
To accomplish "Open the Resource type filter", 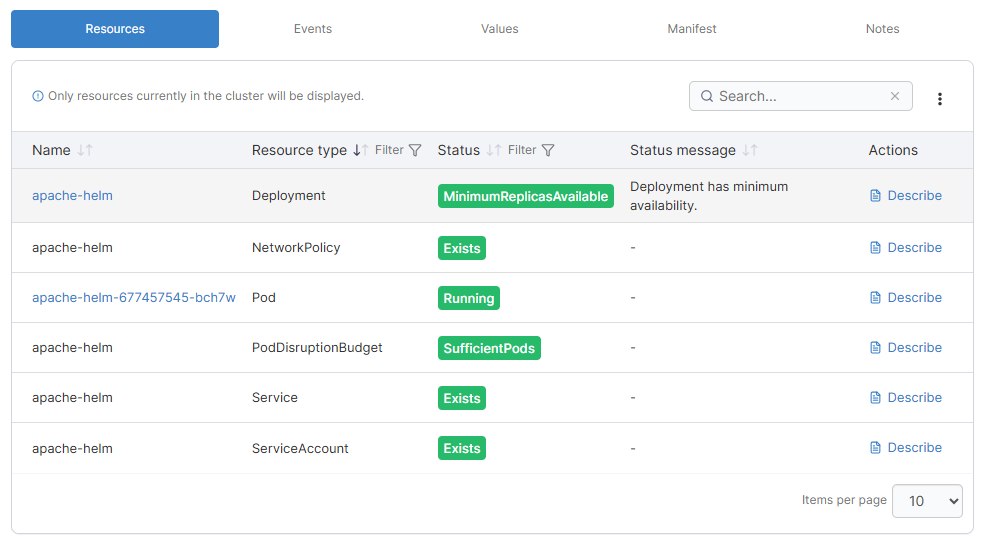I will pos(398,150).
